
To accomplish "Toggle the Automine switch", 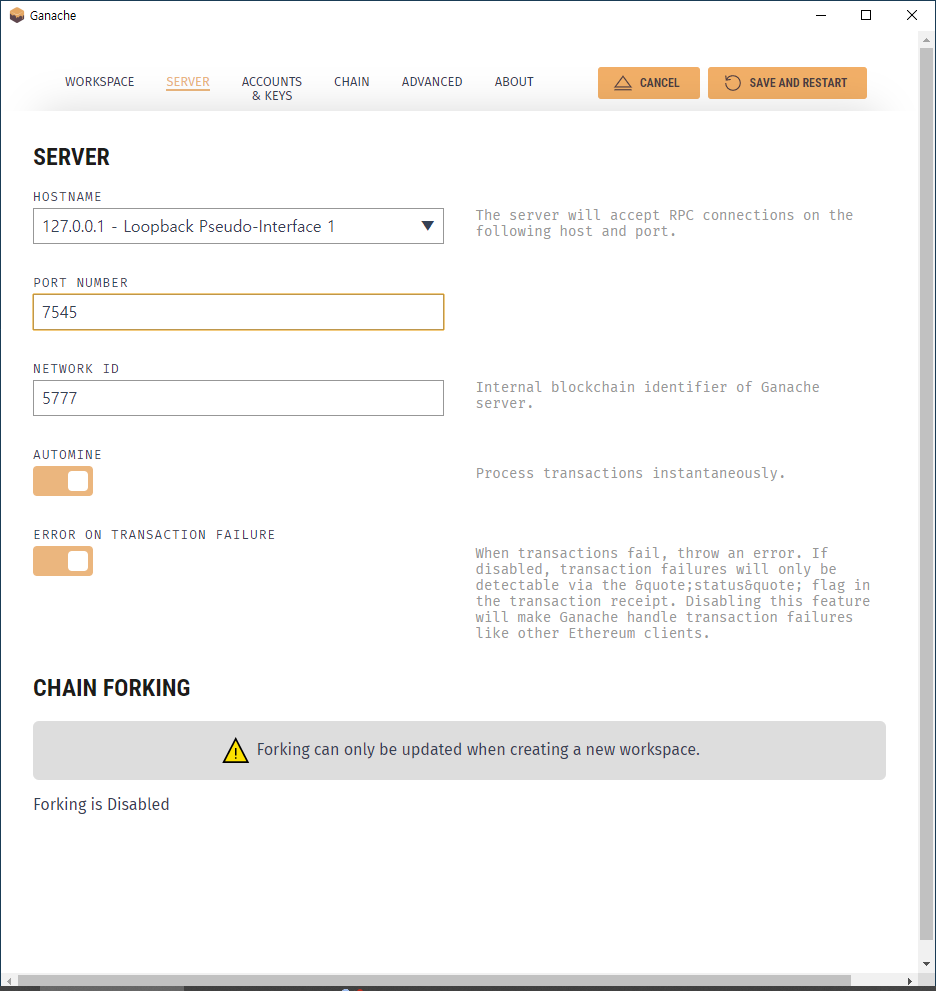I will click(x=63, y=481).
